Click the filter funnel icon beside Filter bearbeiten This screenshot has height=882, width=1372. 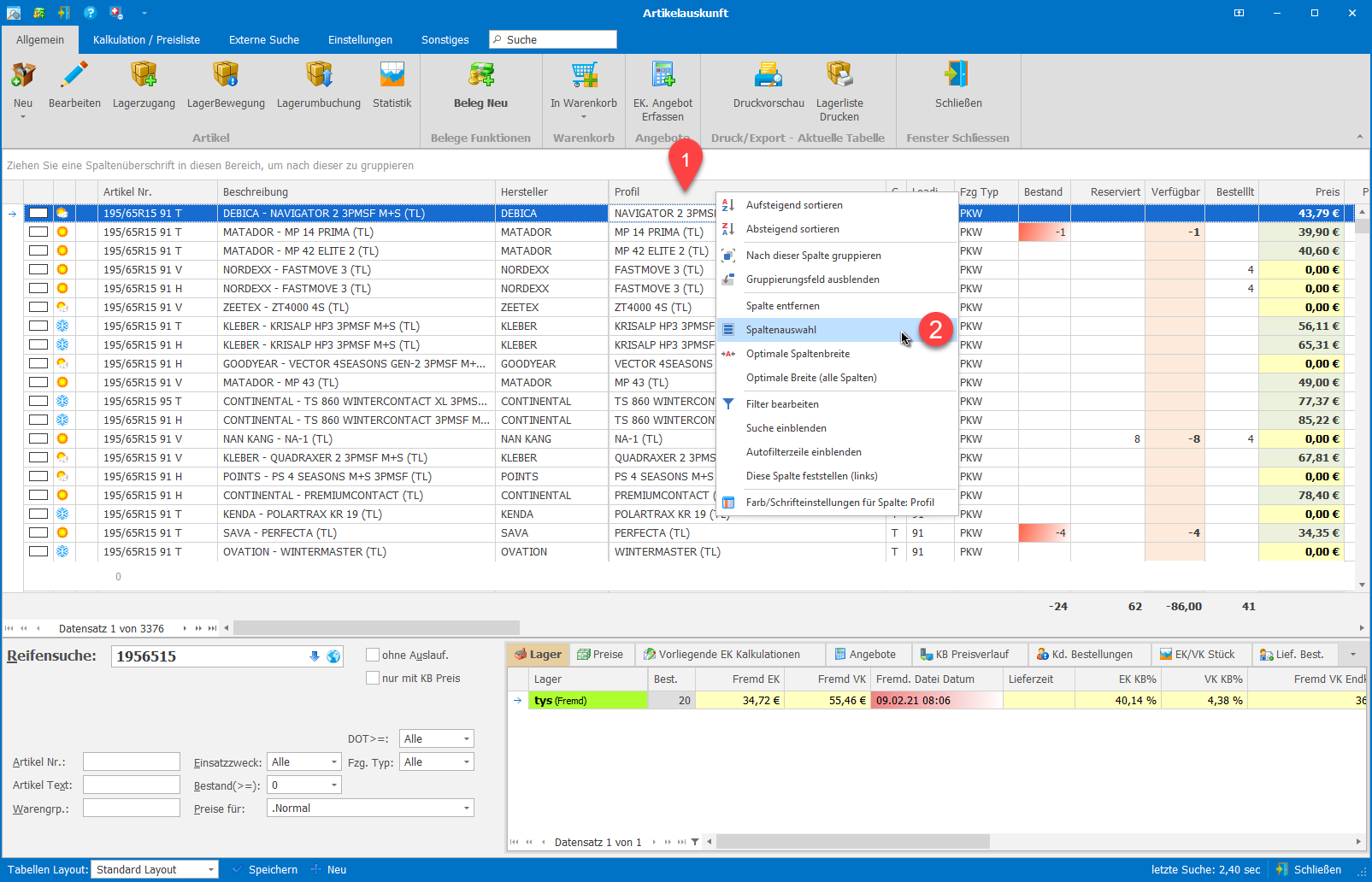pyautogui.click(x=728, y=404)
